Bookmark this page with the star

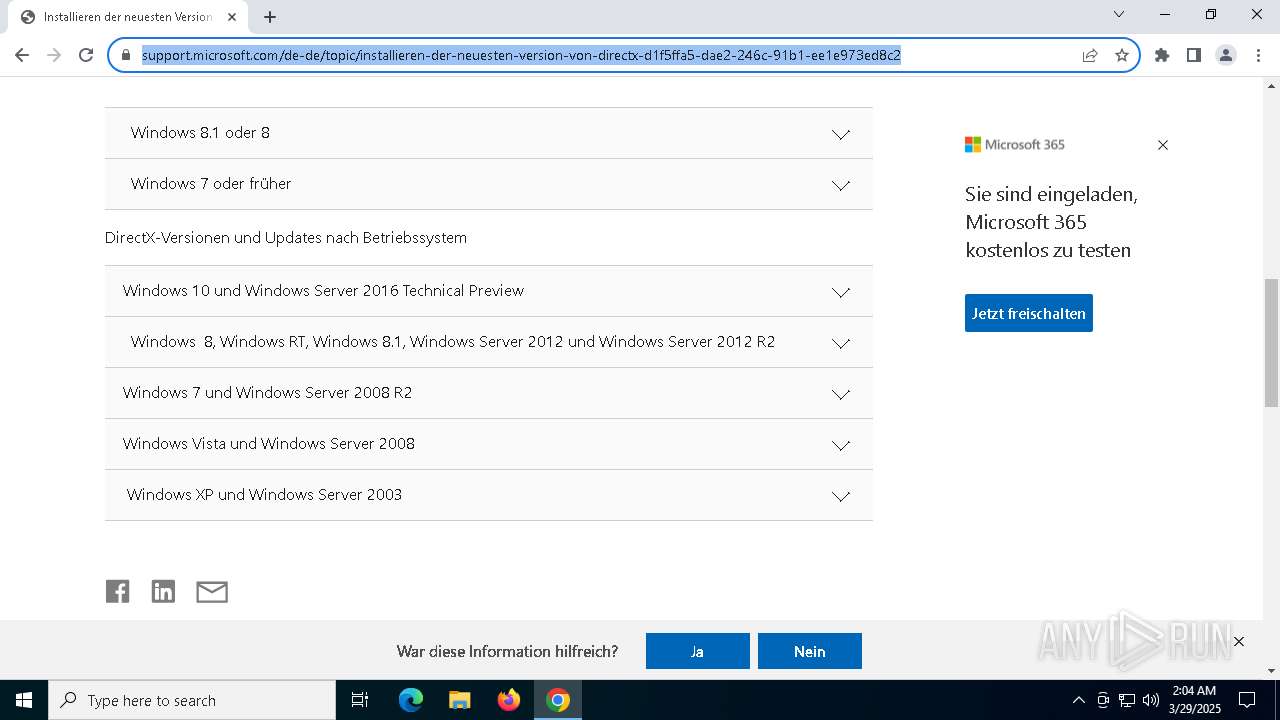click(x=1122, y=55)
